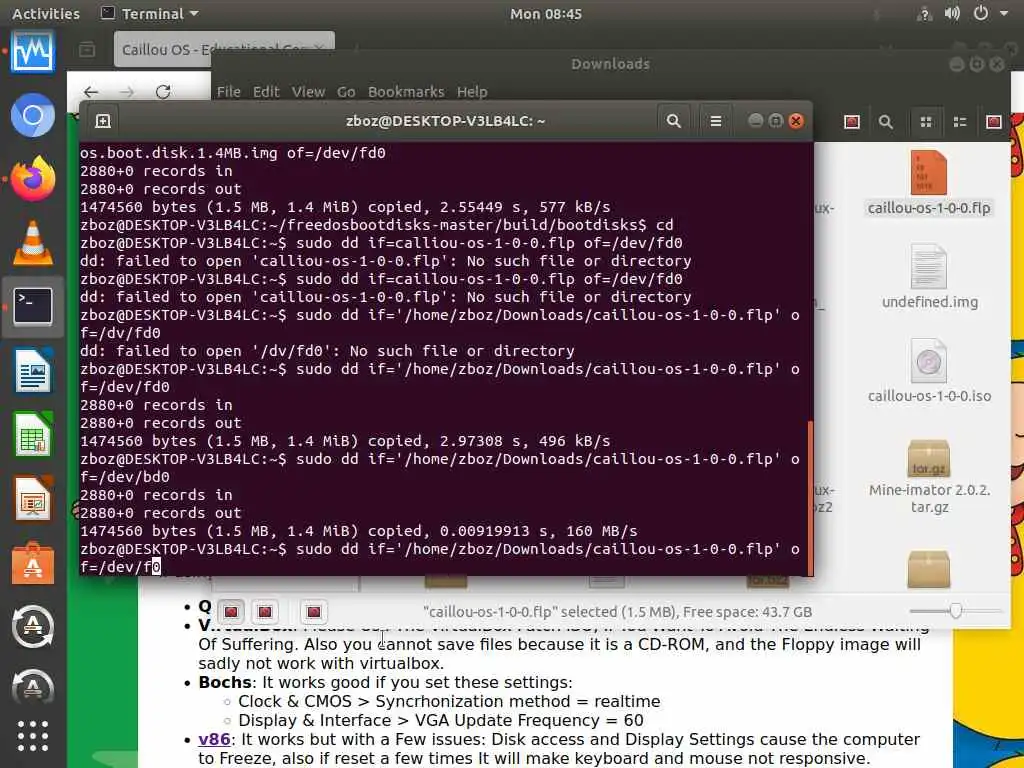This screenshot has width=1024, height=768.
Task: Open the Help menu in Downloads window
Action: pos(472,91)
